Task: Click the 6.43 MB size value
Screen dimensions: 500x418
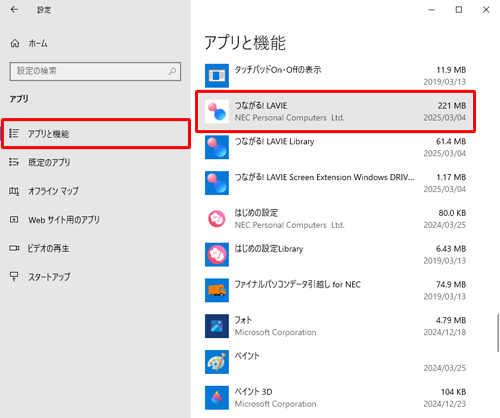Action: tap(451, 249)
